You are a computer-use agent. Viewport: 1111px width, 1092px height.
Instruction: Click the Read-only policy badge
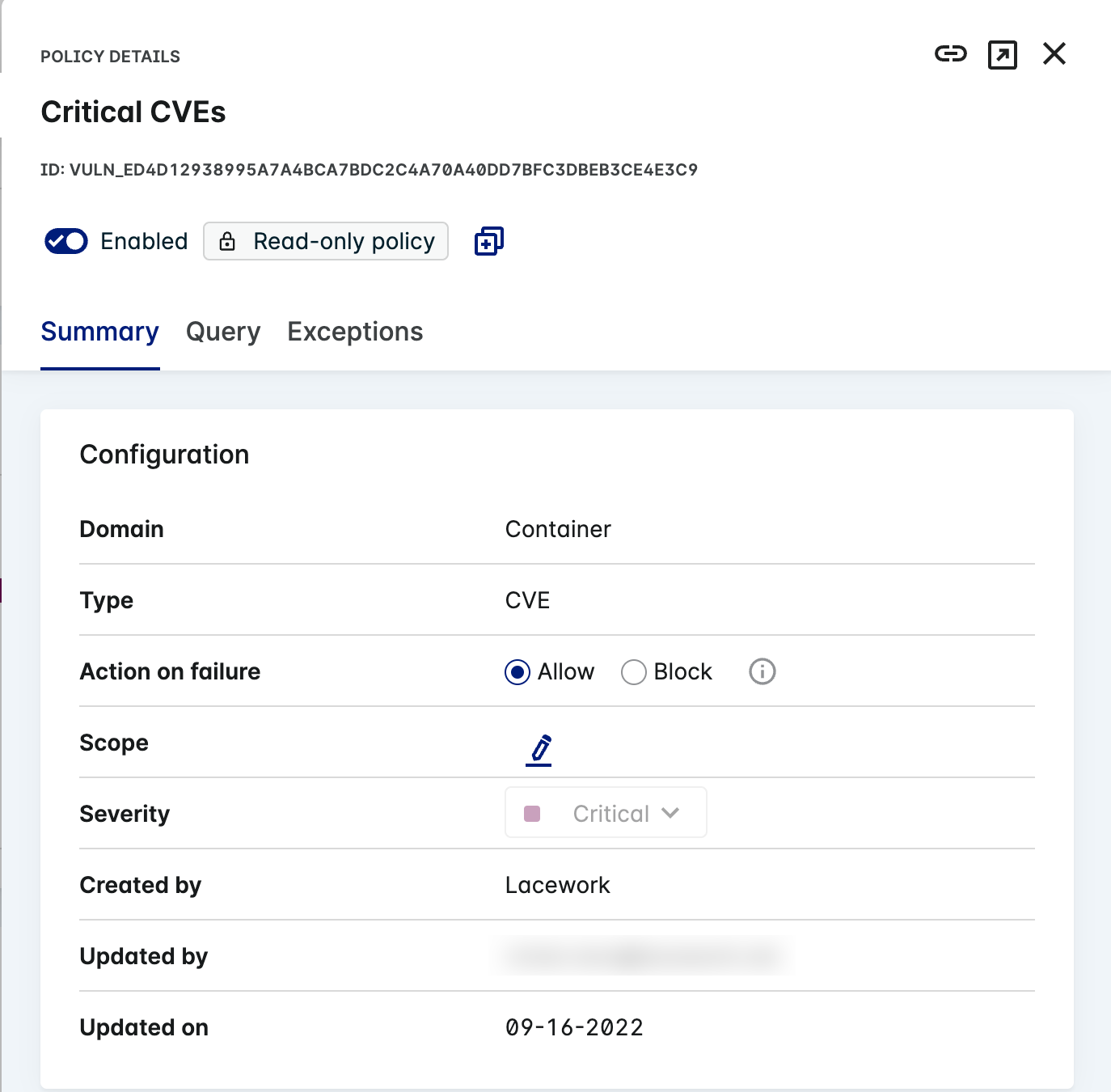[x=325, y=241]
